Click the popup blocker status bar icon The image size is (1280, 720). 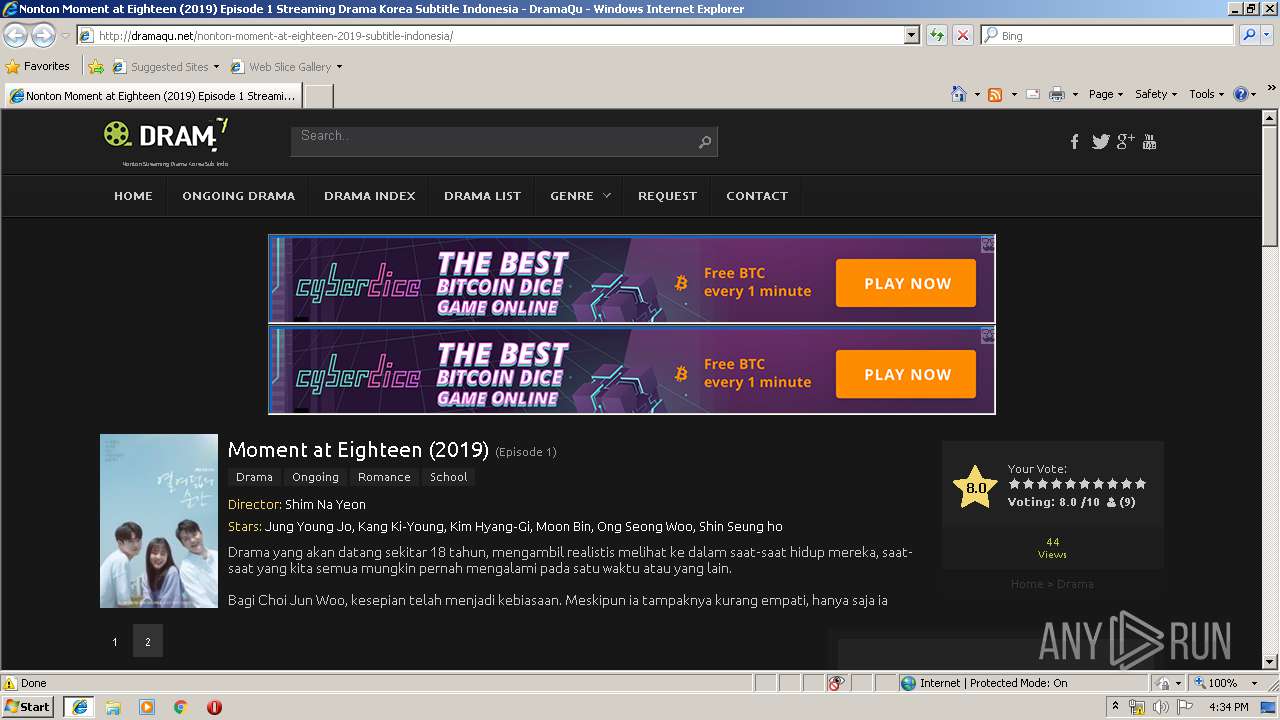click(x=836, y=683)
